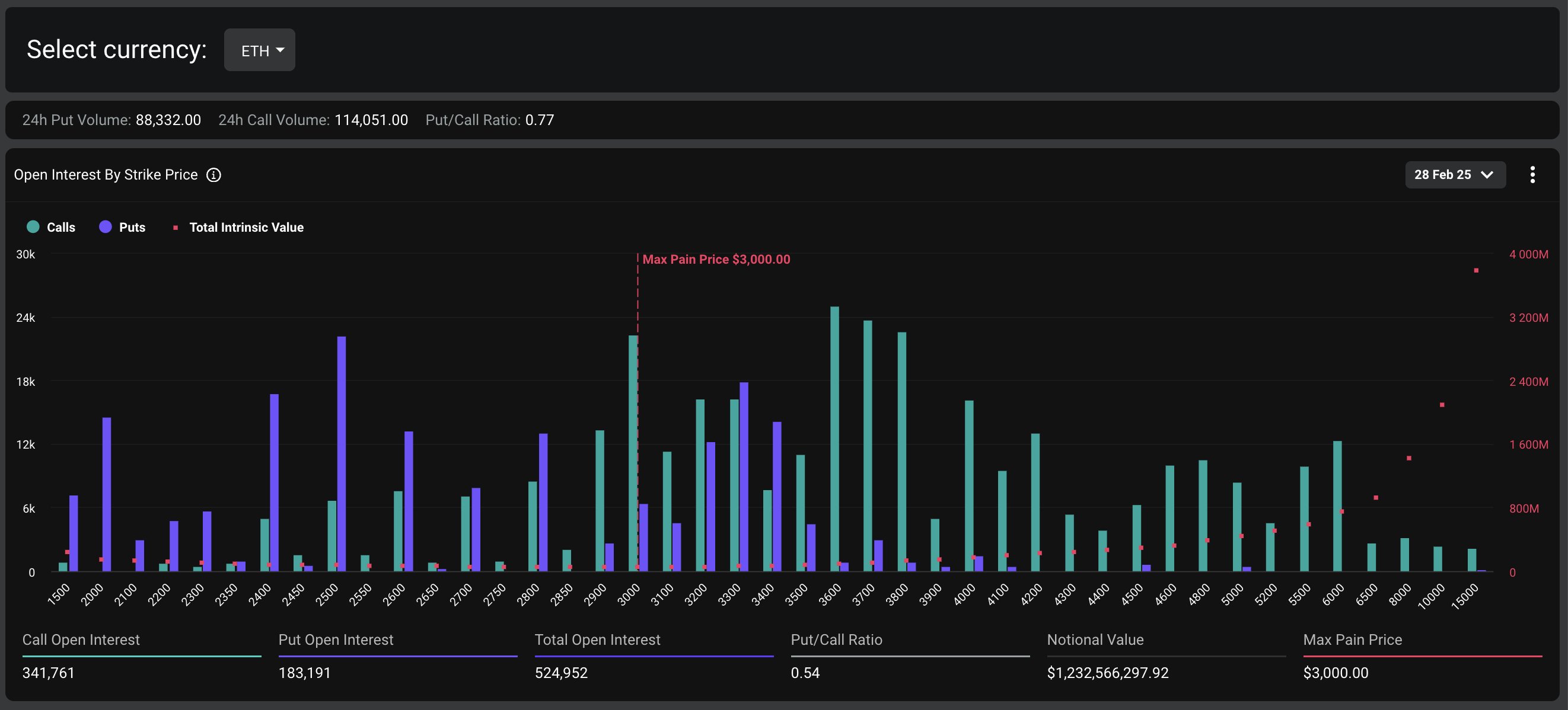Open the ETH currency dropdown
Screen dimensions: 1568x710
point(259,50)
